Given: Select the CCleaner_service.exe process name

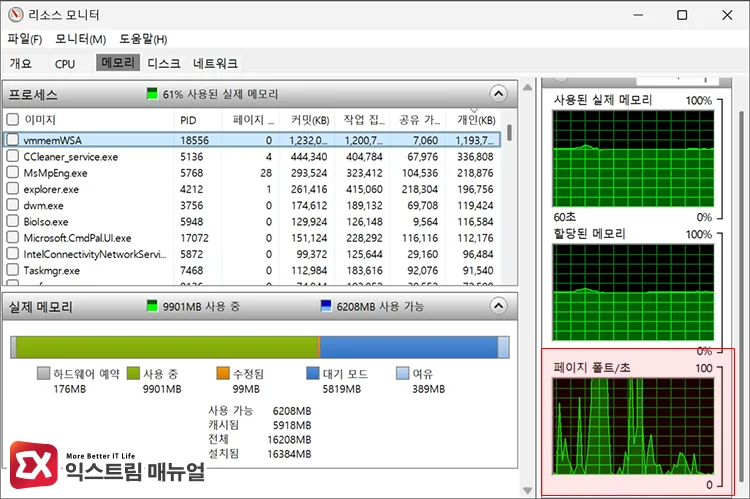Looking at the screenshot, I should pyautogui.click(x=70, y=156).
